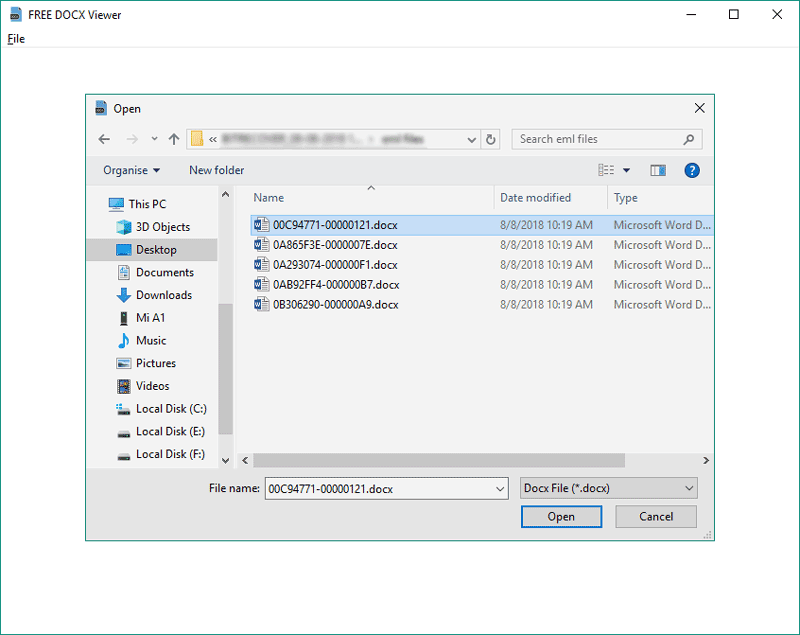The image size is (800, 635).
Task: Click the 3D Objects cube icon
Action: click(x=123, y=227)
